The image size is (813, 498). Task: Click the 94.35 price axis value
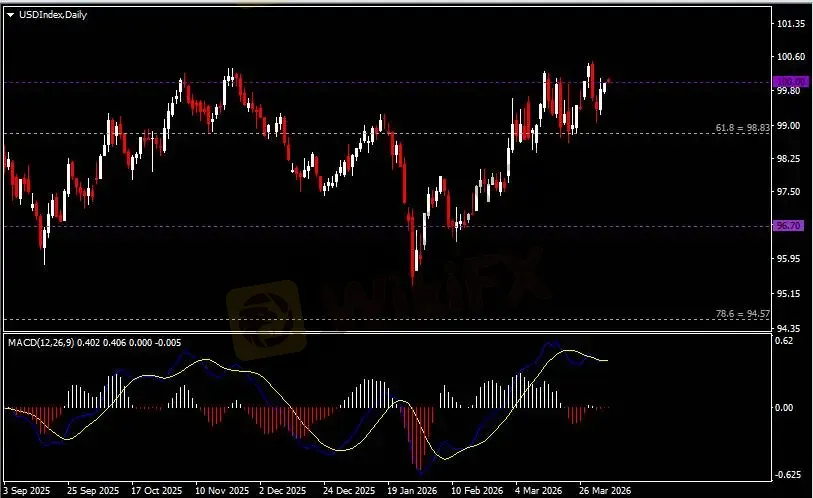(x=789, y=328)
